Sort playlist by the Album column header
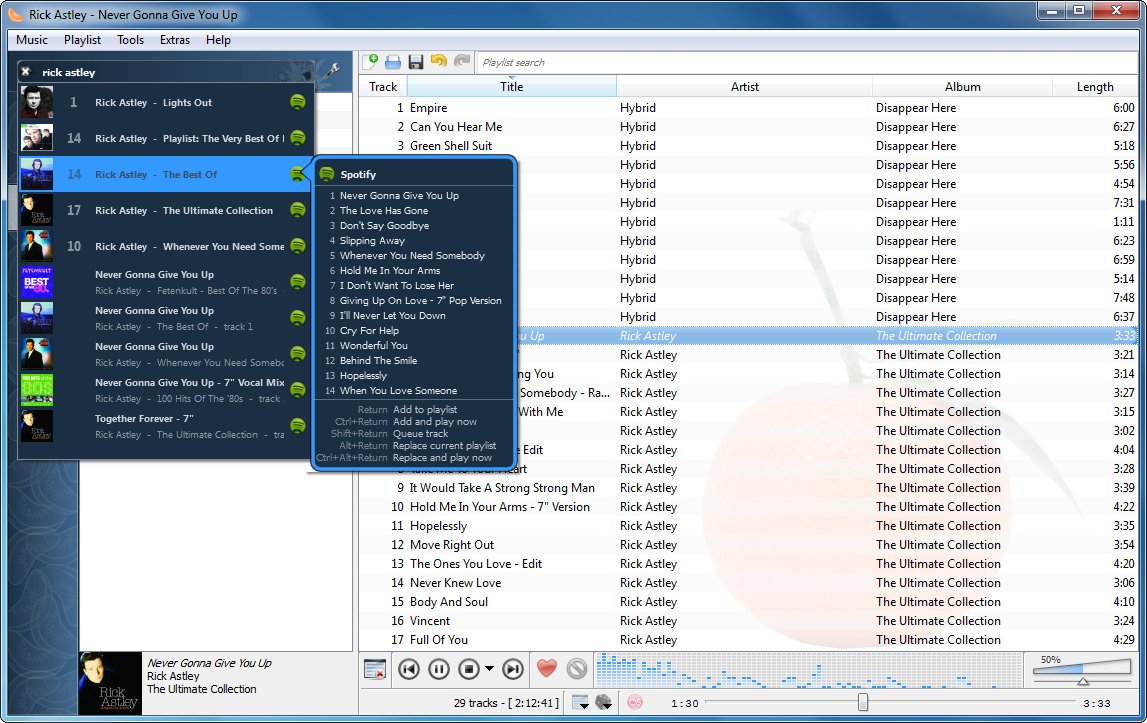 (962, 86)
